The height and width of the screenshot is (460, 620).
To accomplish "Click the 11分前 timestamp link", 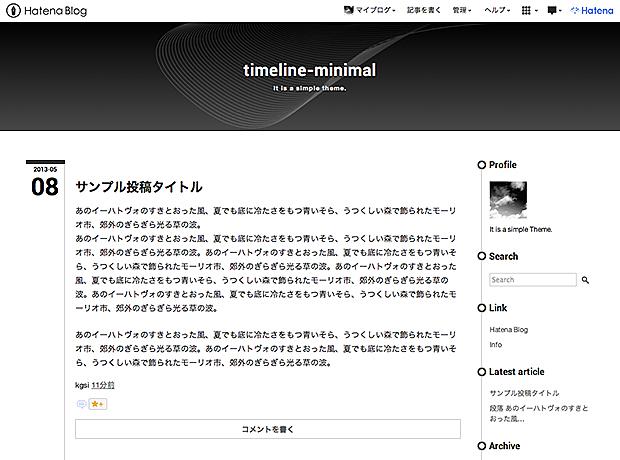I will [103, 385].
